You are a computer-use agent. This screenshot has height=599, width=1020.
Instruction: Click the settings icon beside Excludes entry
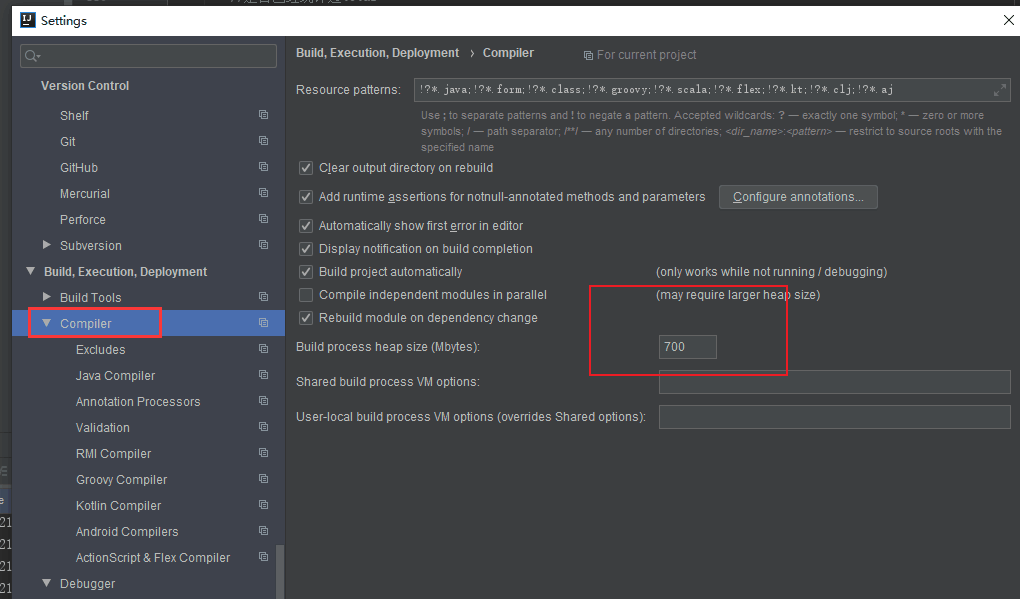pyautogui.click(x=263, y=349)
